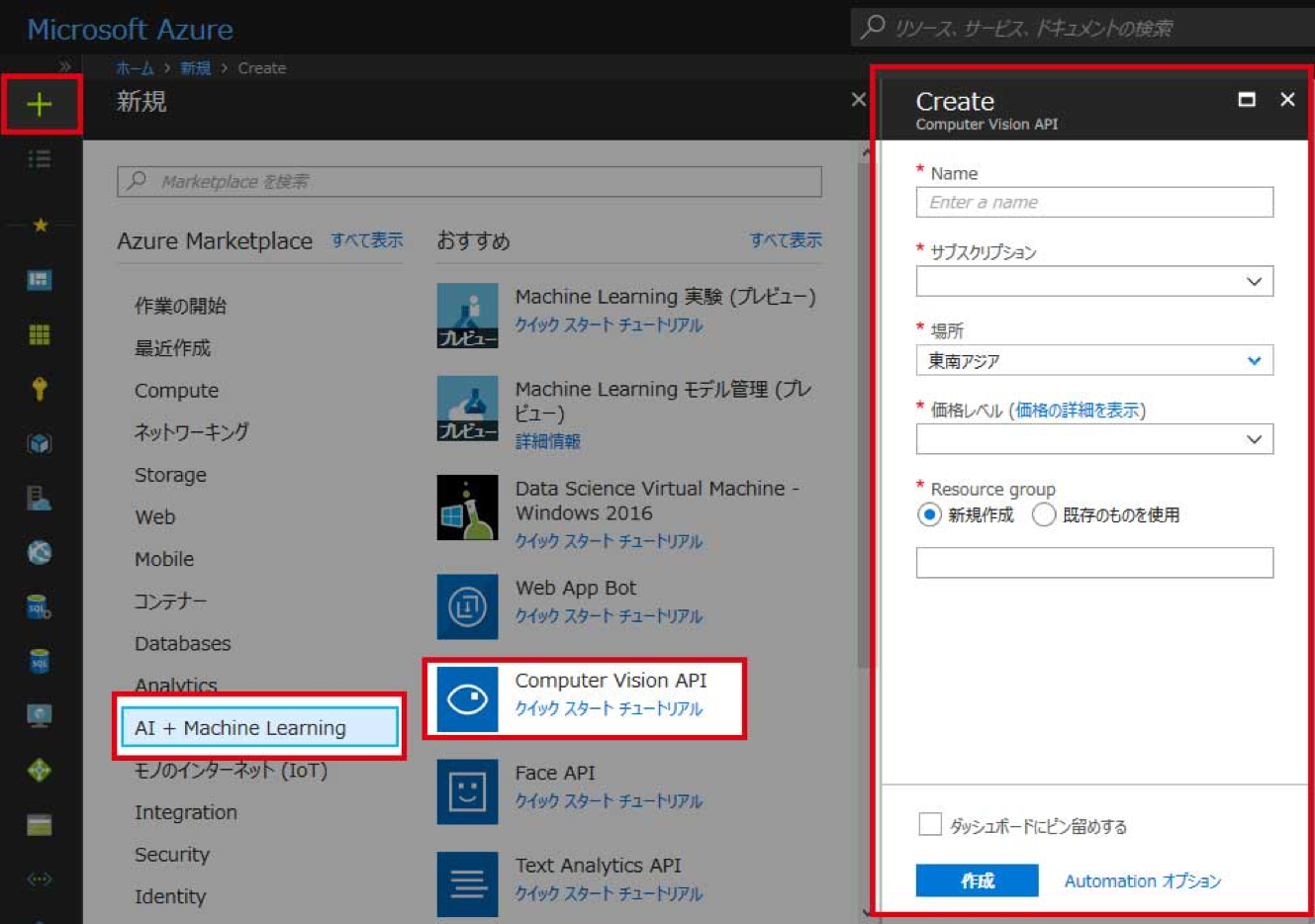The image size is (1315, 924).
Task: Click the yellow key subscriptions icon
Action: pos(40,389)
